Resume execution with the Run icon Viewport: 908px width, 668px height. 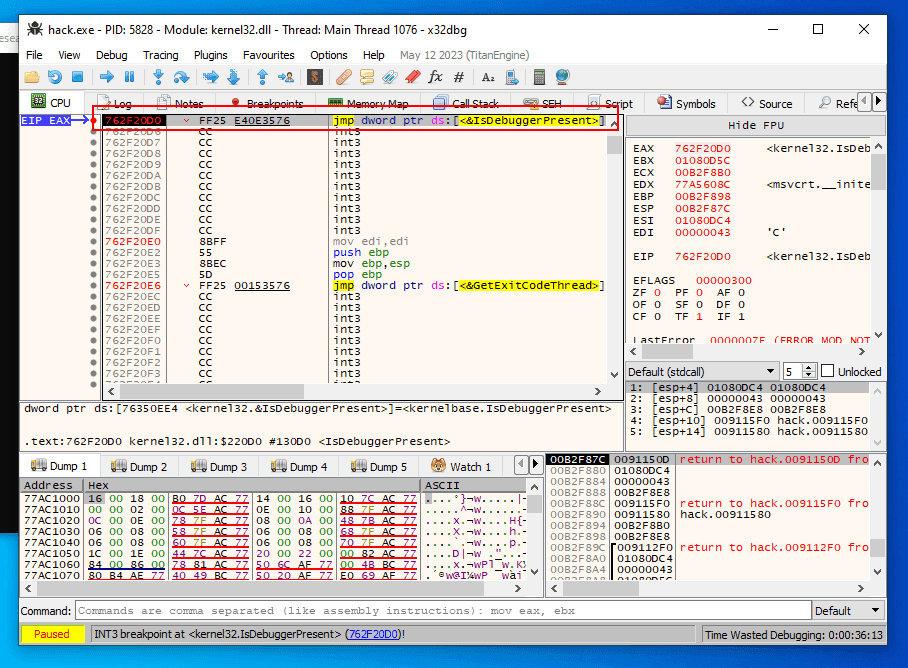104,76
